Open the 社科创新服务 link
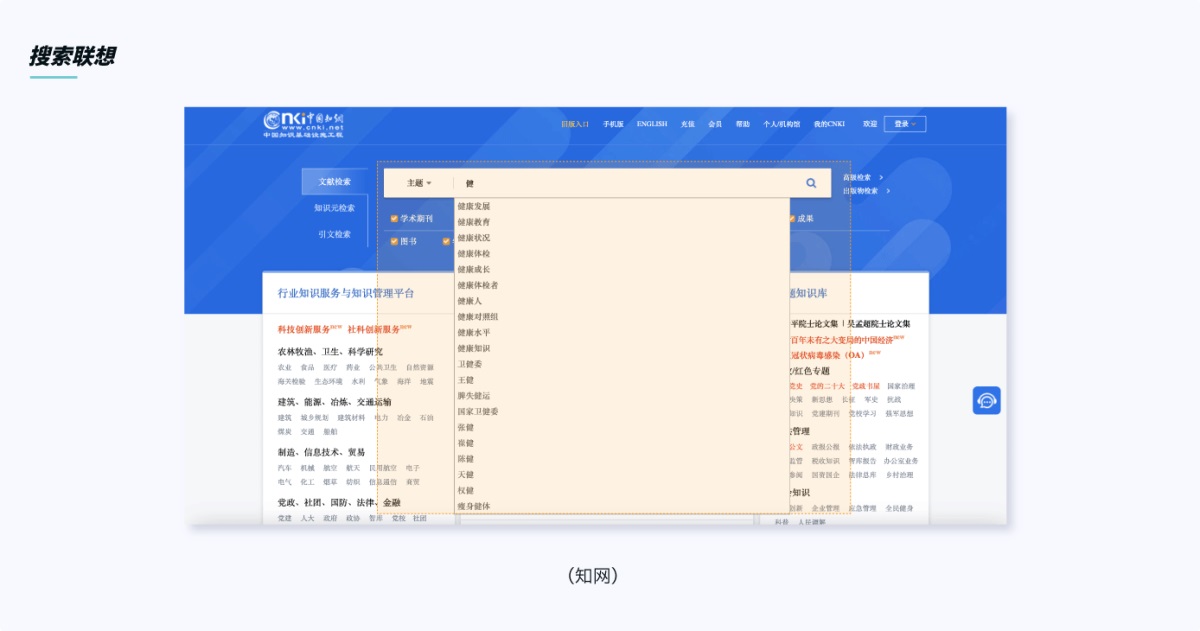The height and width of the screenshot is (631, 1200). (x=374, y=329)
